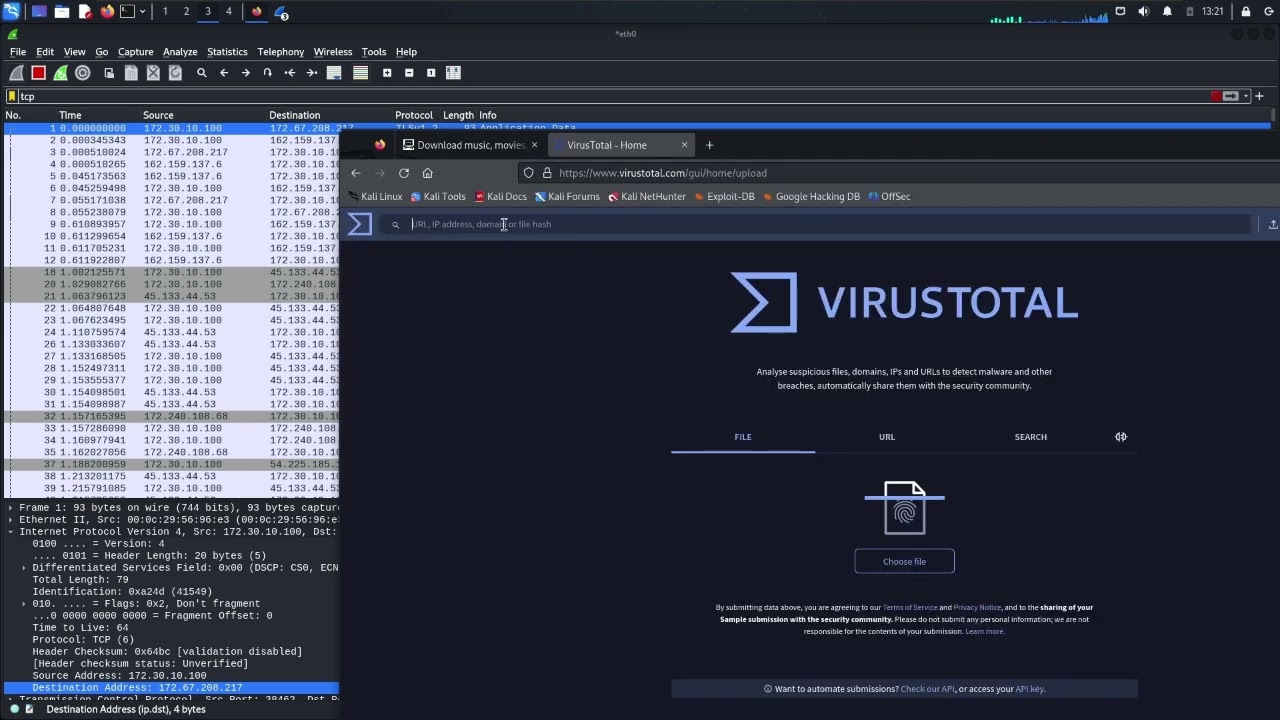Viewport: 1280px width, 720px height.
Task: Open the Statistics menu
Action: click(x=227, y=52)
